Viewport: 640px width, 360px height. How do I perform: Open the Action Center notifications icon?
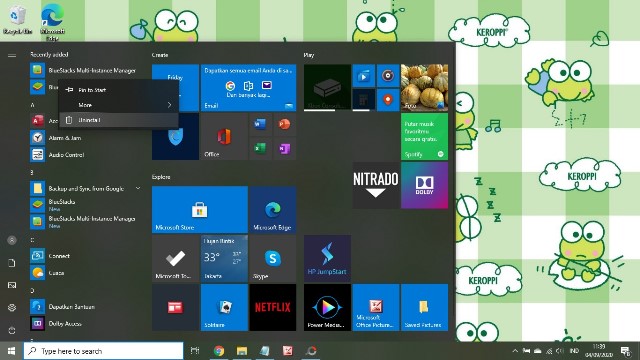(x=625, y=351)
